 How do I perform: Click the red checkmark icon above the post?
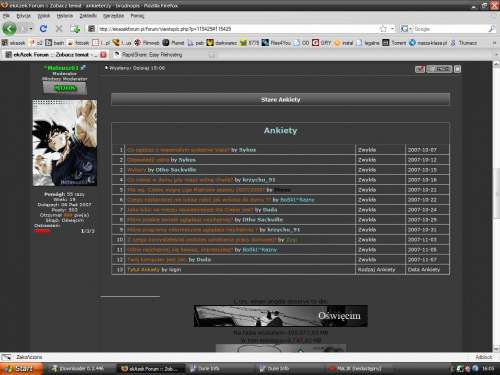pyautogui.click(x=420, y=69)
